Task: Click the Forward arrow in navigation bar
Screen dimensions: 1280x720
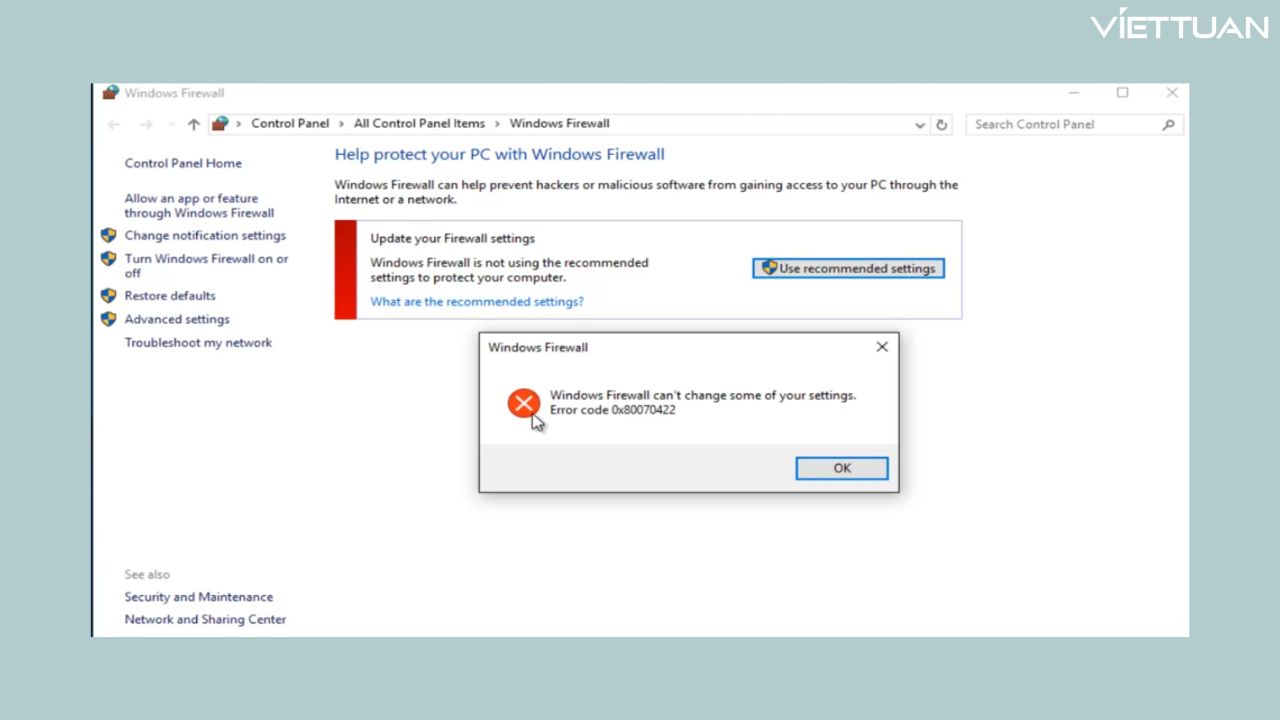Action: pyautogui.click(x=146, y=125)
